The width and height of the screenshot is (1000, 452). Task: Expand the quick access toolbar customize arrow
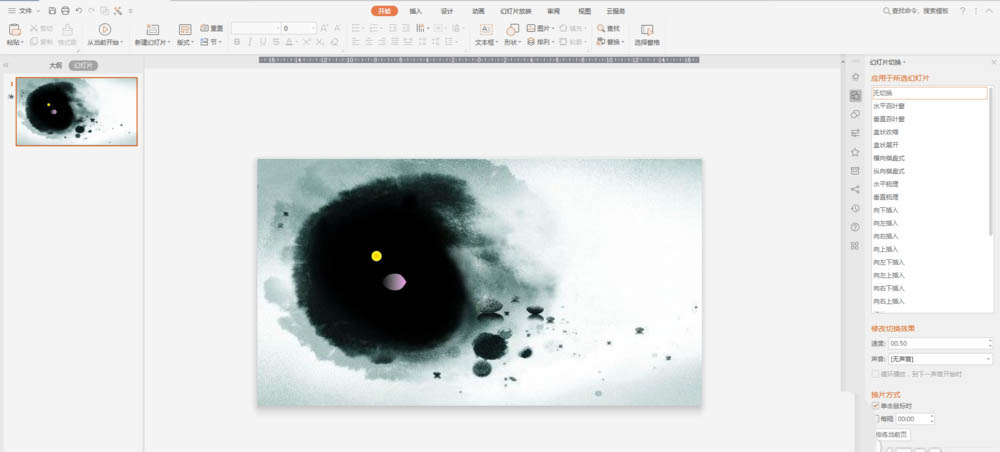[x=131, y=11]
